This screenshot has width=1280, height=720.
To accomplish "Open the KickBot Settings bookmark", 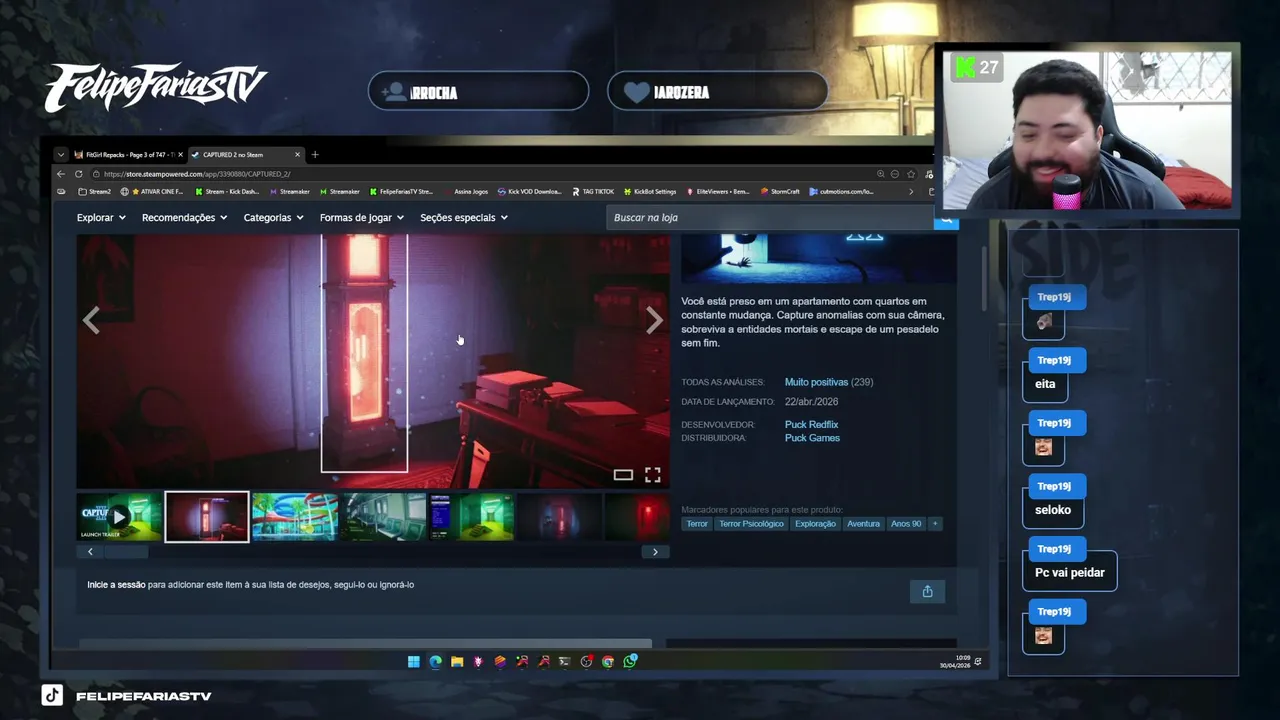I will (650, 191).
